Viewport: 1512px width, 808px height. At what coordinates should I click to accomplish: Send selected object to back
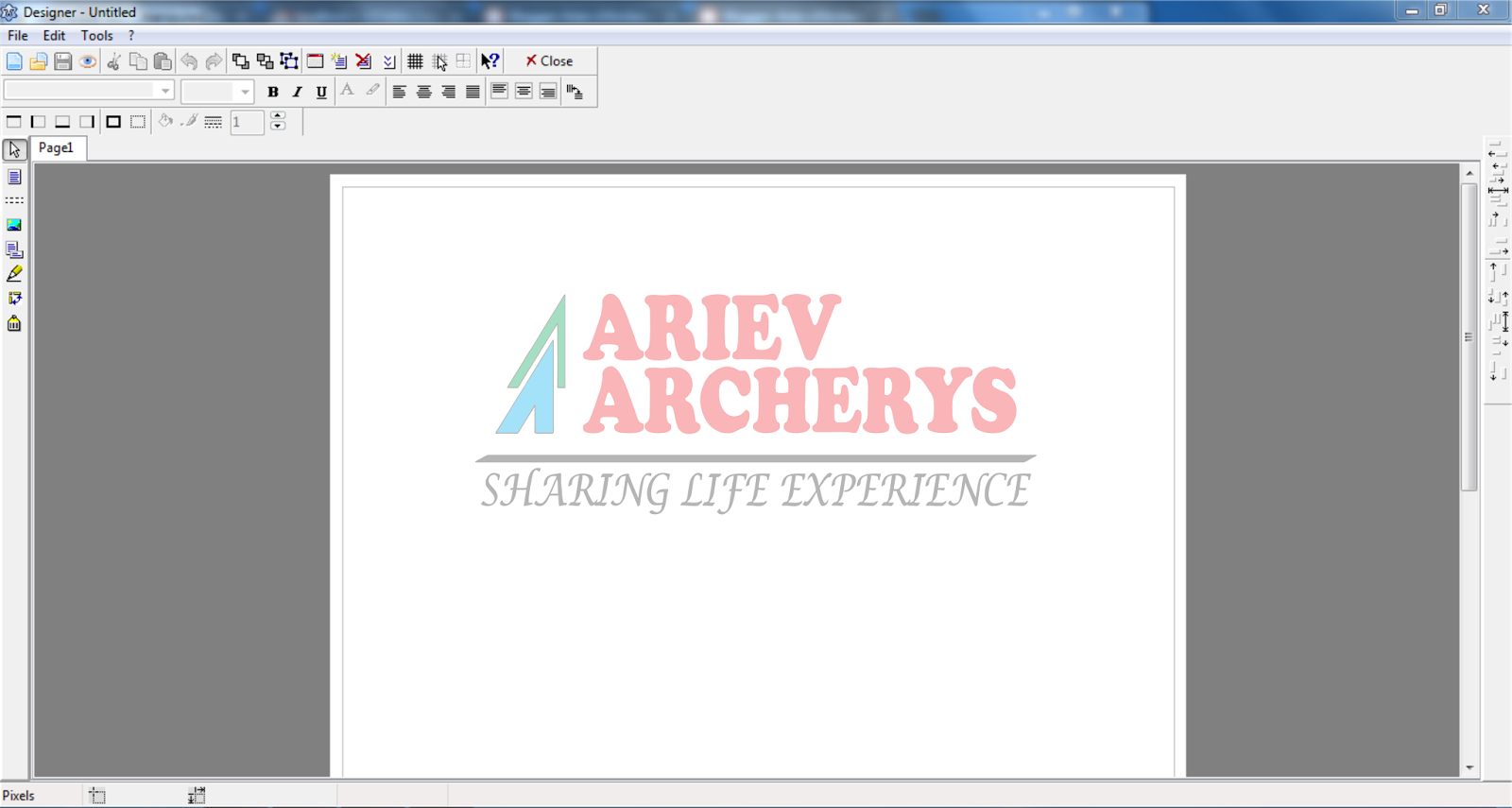pyautogui.click(x=266, y=61)
